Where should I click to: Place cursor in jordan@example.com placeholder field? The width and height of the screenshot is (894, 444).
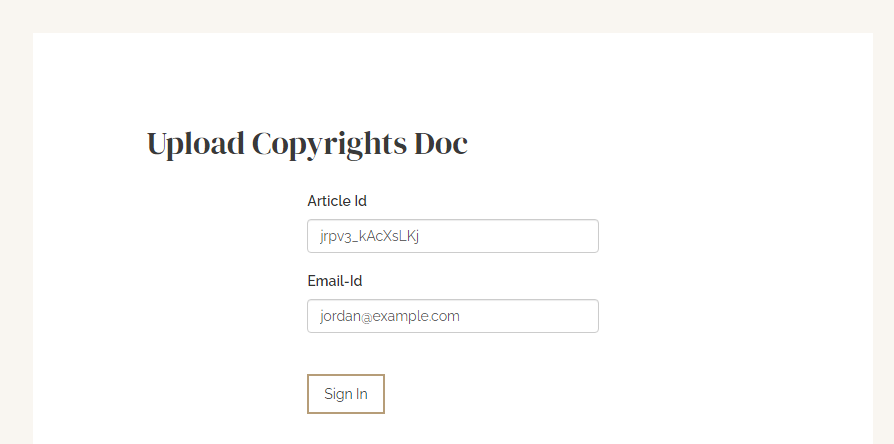(453, 316)
